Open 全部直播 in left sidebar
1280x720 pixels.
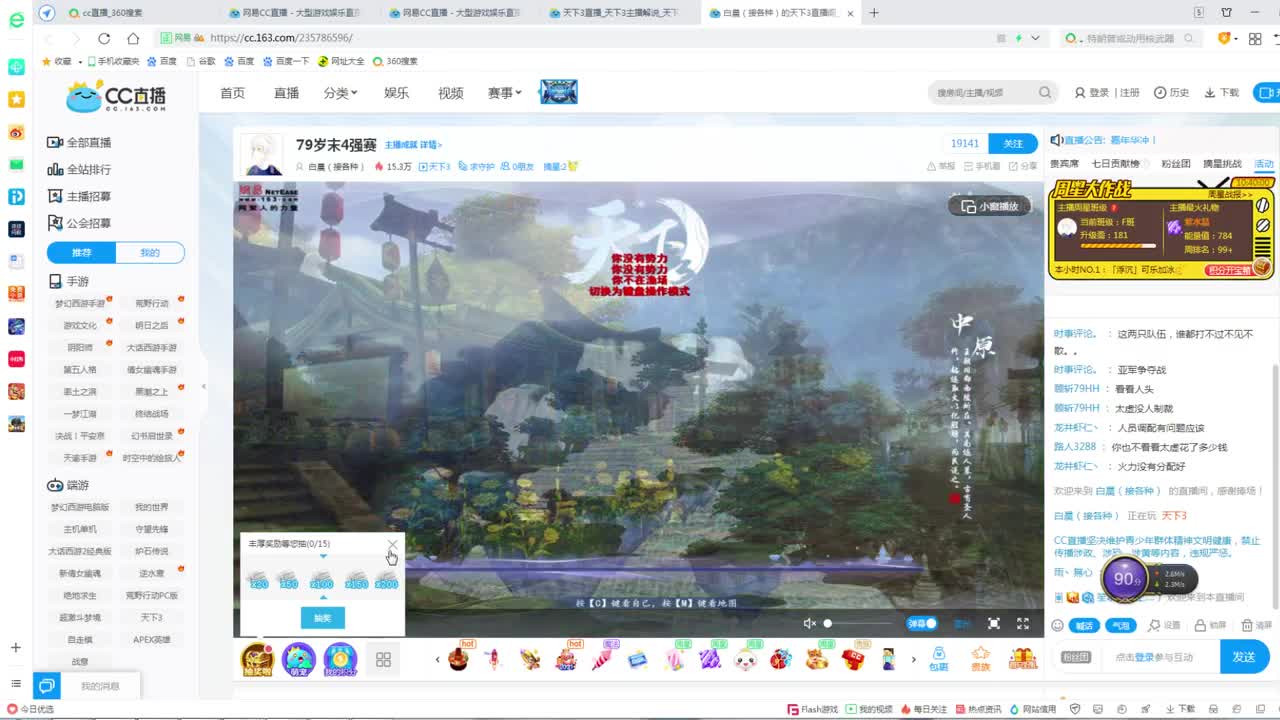(80, 143)
